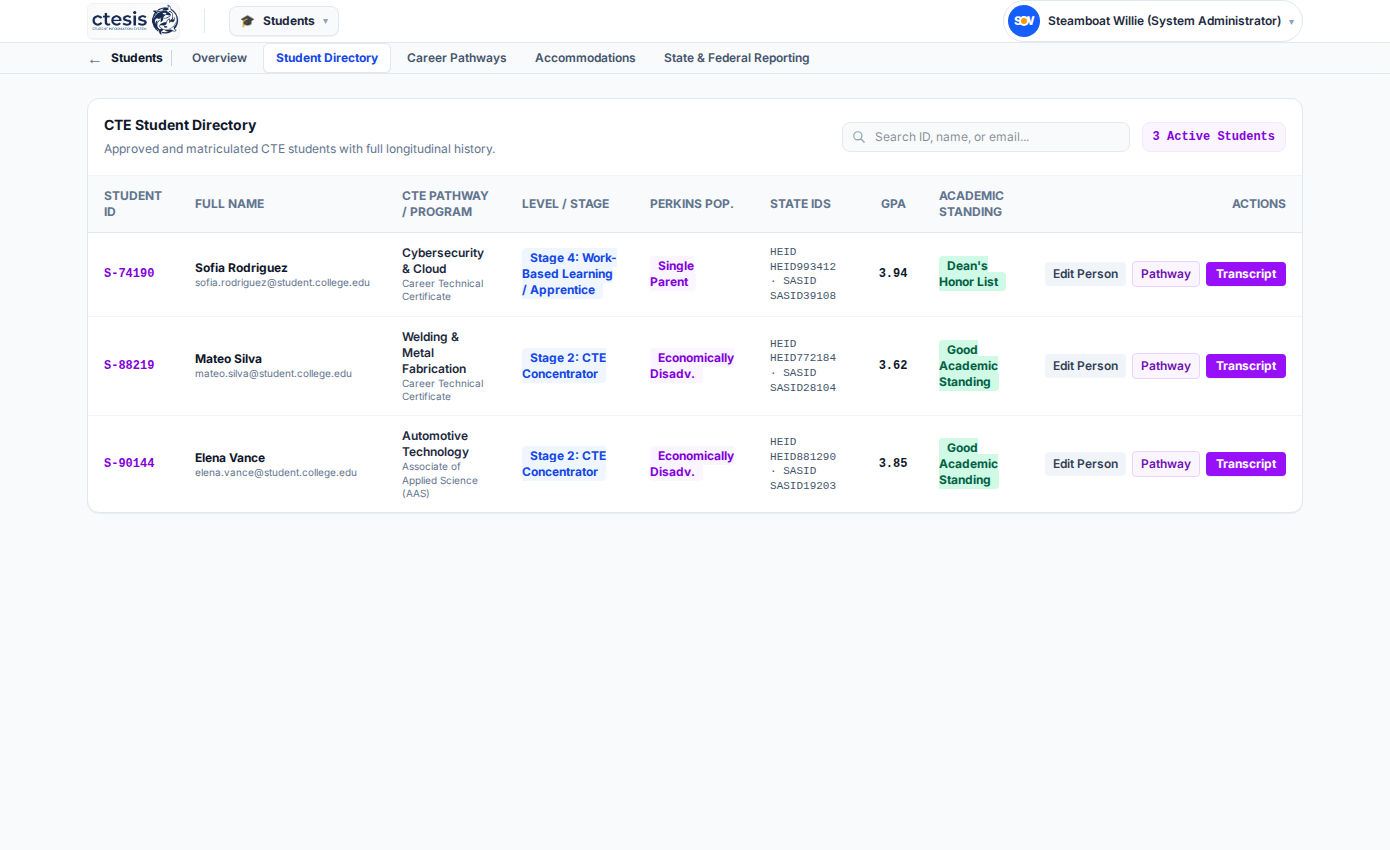Switch to the Overview tab

[x=219, y=58]
